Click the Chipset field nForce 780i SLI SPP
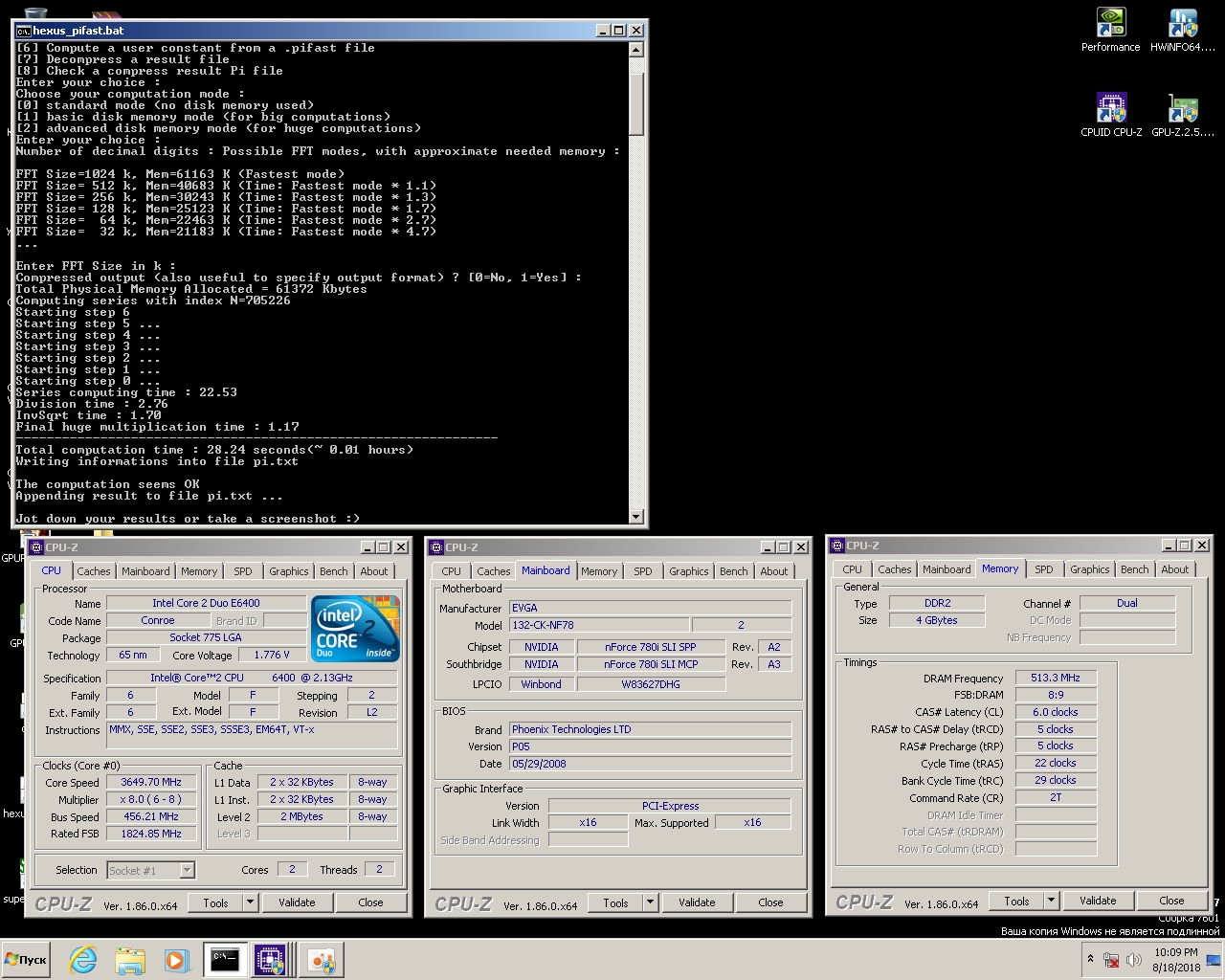Viewport: 1225px width, 980px height. pos(651,647)
